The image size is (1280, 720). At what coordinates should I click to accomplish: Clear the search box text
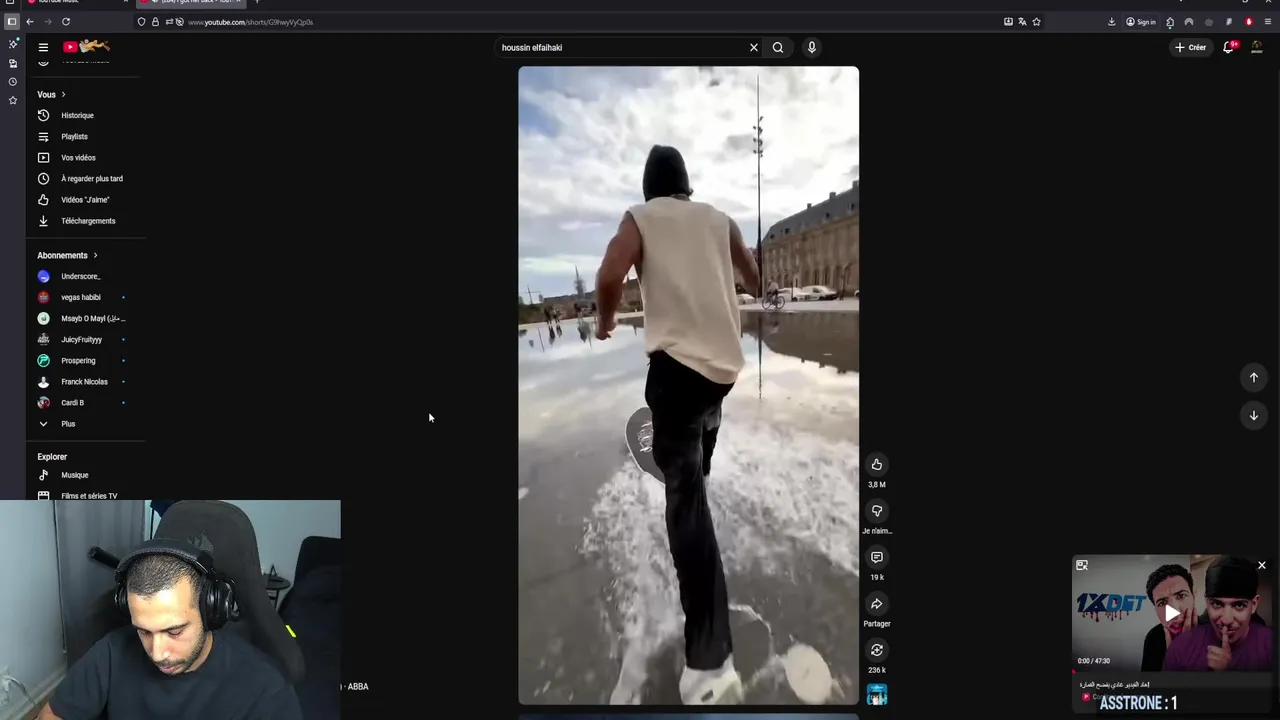tap(754, 47)
